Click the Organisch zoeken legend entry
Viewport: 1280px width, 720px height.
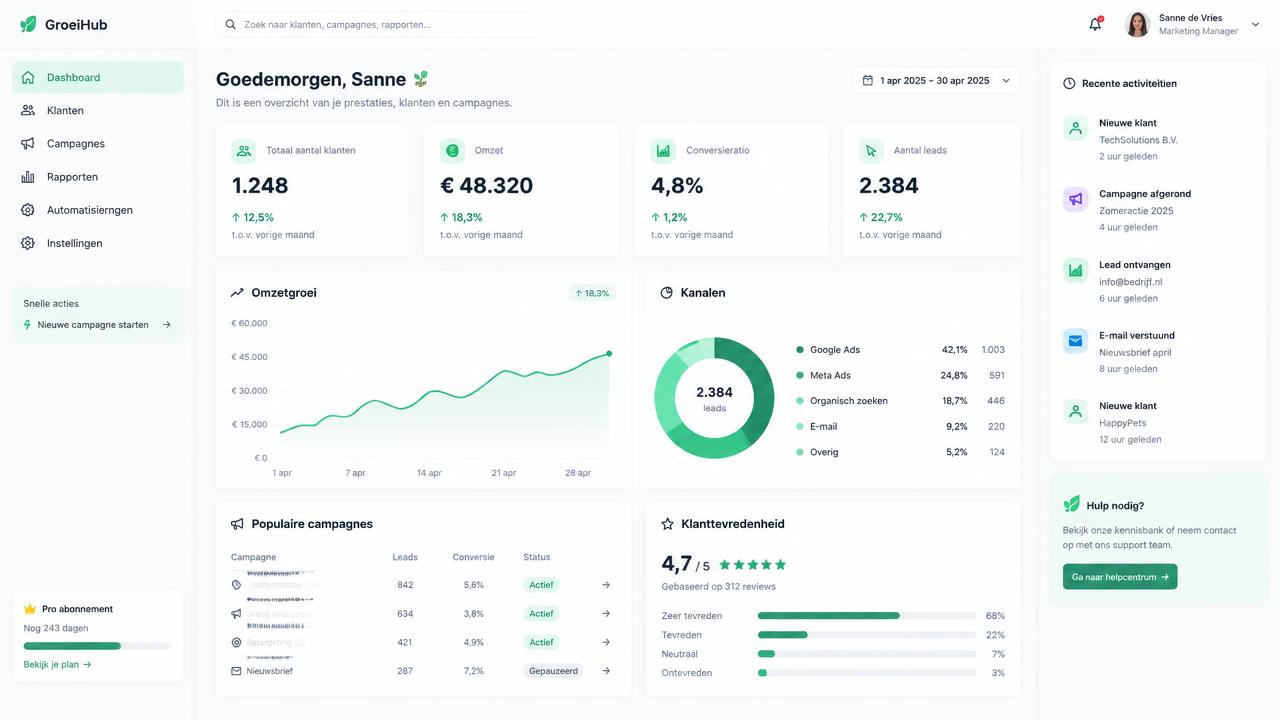click(x=900, y=401)
